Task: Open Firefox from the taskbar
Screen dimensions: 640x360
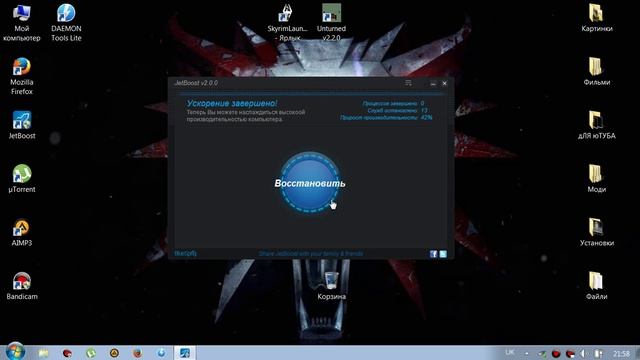Action: pyautogui.click(x=138, y=353)
